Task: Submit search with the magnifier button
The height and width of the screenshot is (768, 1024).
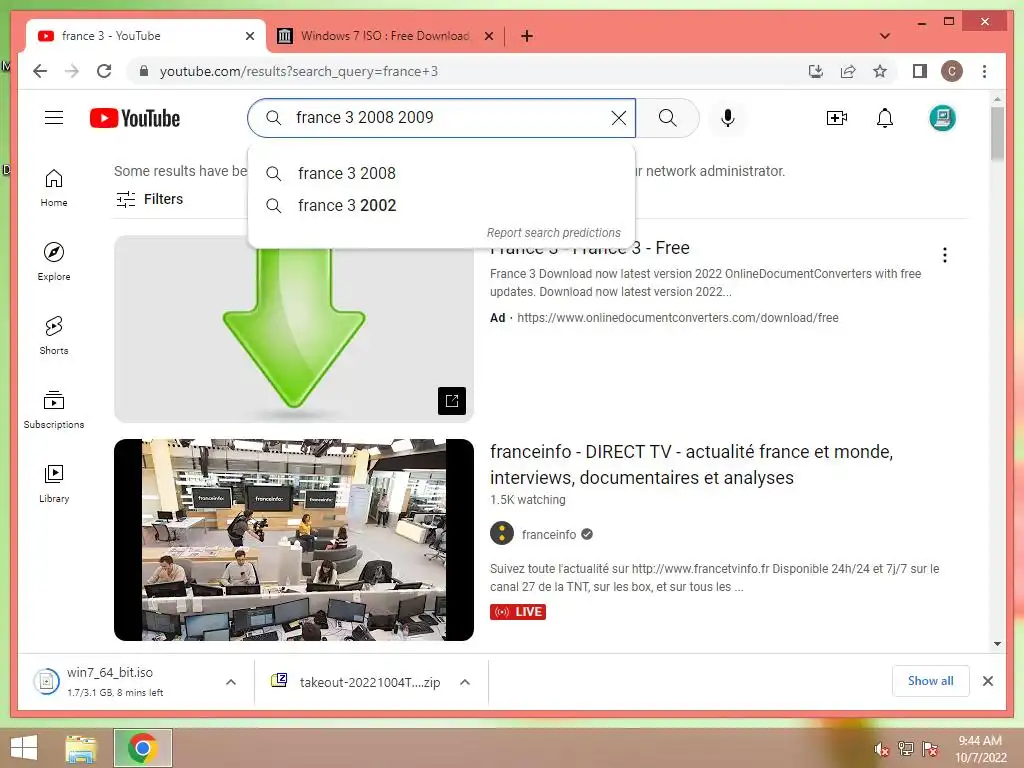Action: click(x=667, y=118)
